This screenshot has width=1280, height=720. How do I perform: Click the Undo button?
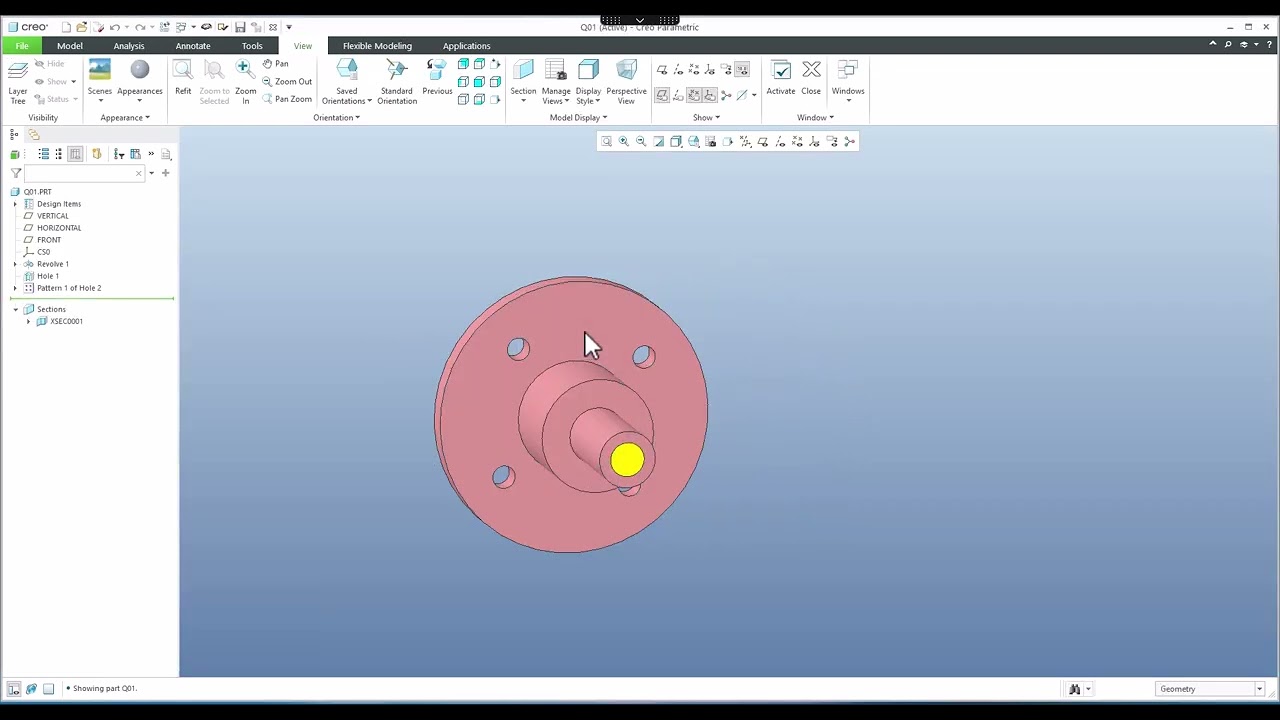point(114,27)
